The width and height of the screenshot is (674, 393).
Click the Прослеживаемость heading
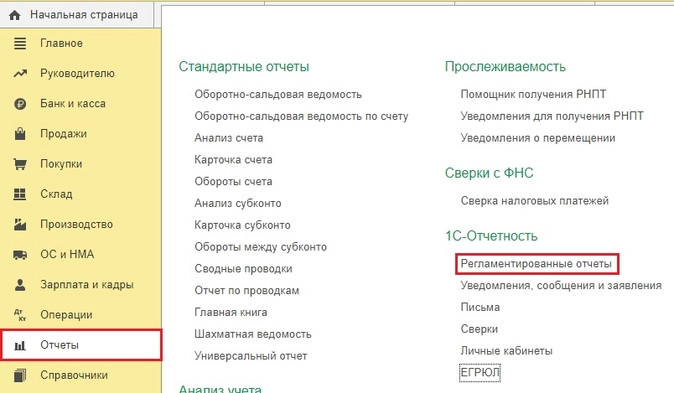[505, 67]
